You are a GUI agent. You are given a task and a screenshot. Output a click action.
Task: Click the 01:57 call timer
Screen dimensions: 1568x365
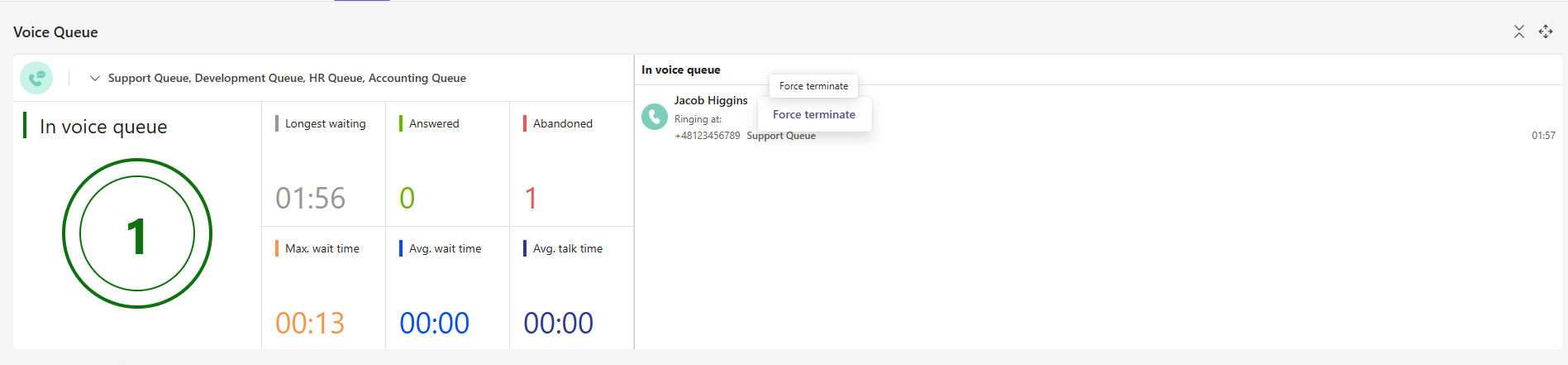click(x=1542, y=136)
